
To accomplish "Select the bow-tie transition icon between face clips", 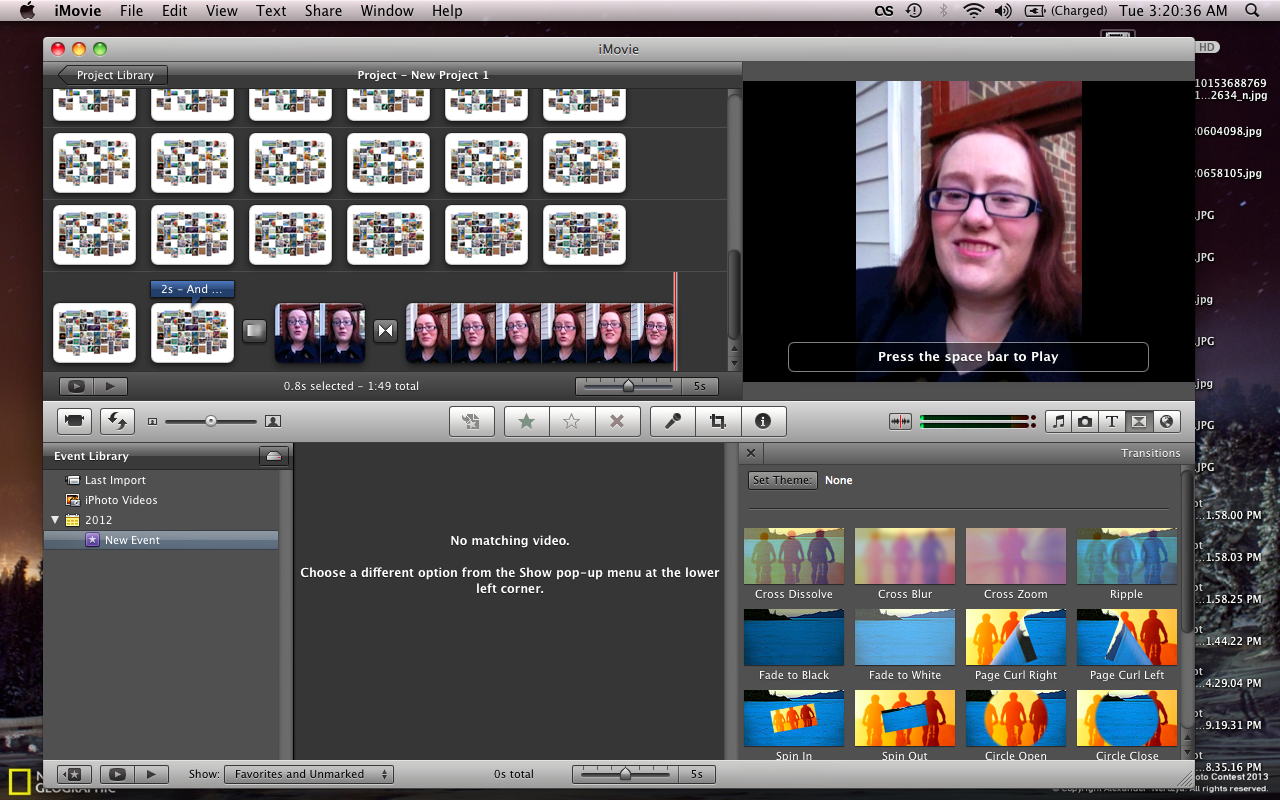I will pyautogui.click(x=385, y=330).
